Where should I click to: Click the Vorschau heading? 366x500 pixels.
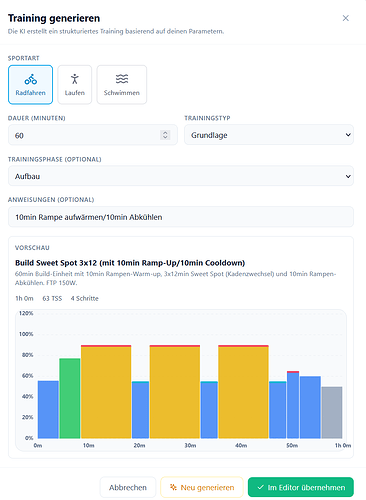click(32, 248)
